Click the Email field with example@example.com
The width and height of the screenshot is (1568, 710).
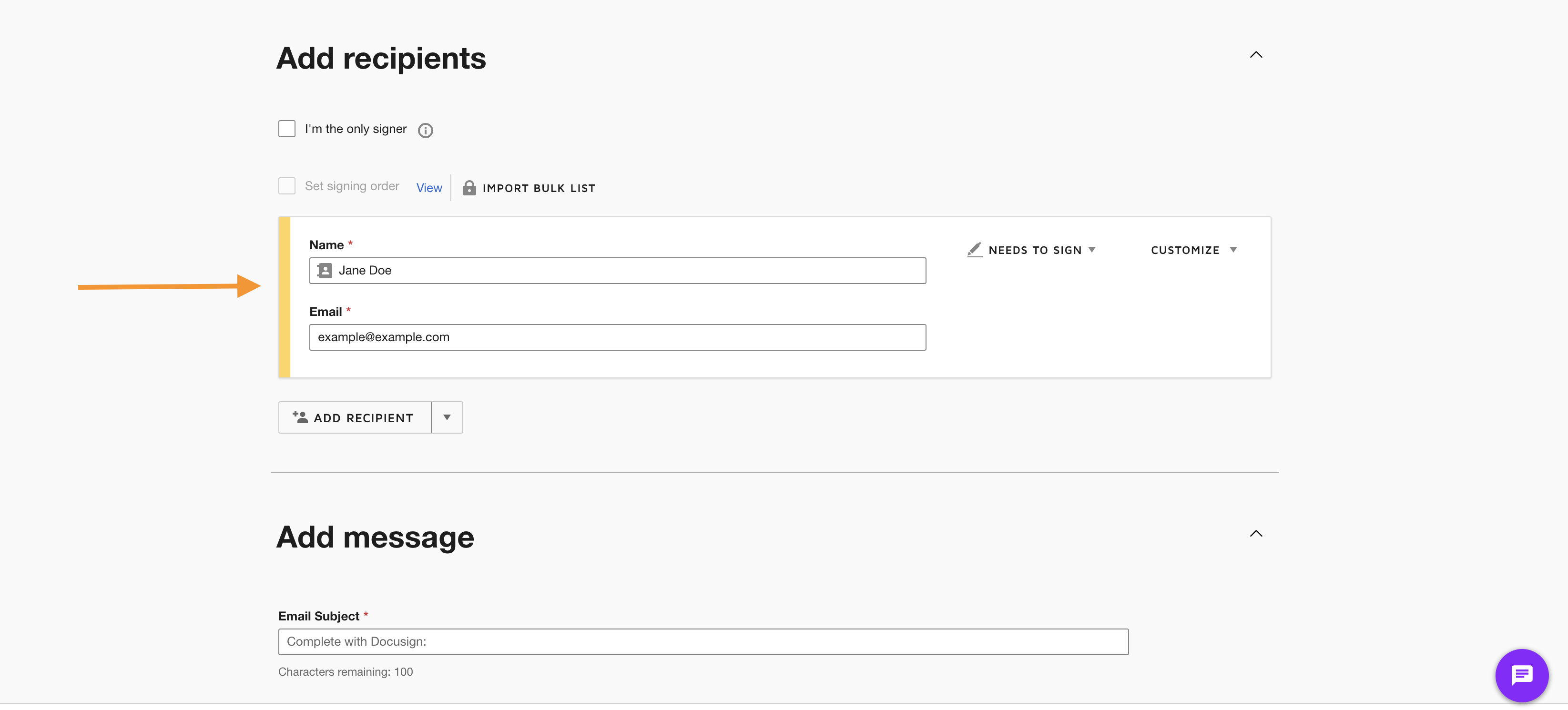coord(617,338)
